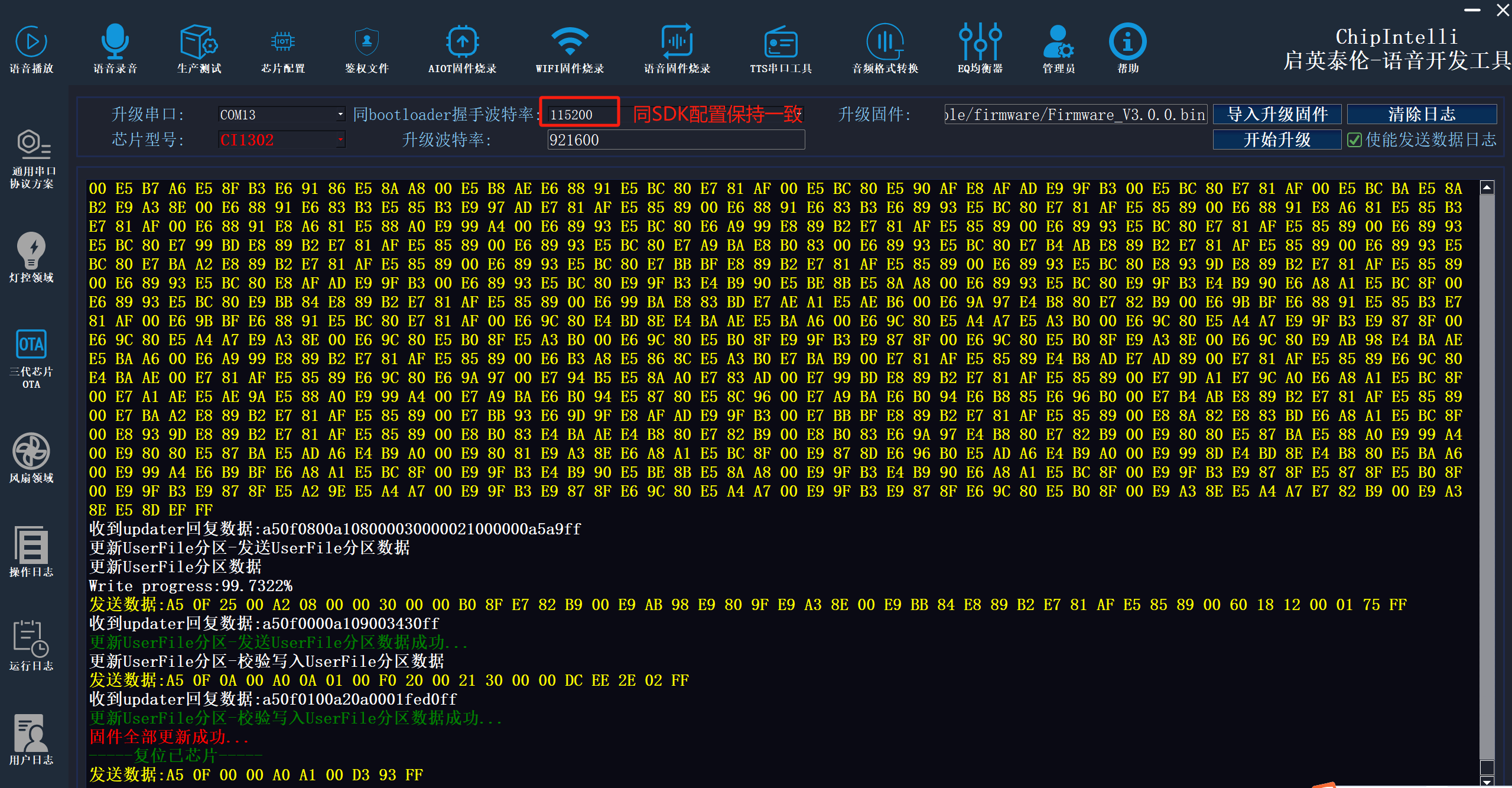Image resolution: width=1512 pixels, height=788 pixels.
Task: Toggle 使能发送数据日志 checkbox
Action: click(x=1355, y=140)
